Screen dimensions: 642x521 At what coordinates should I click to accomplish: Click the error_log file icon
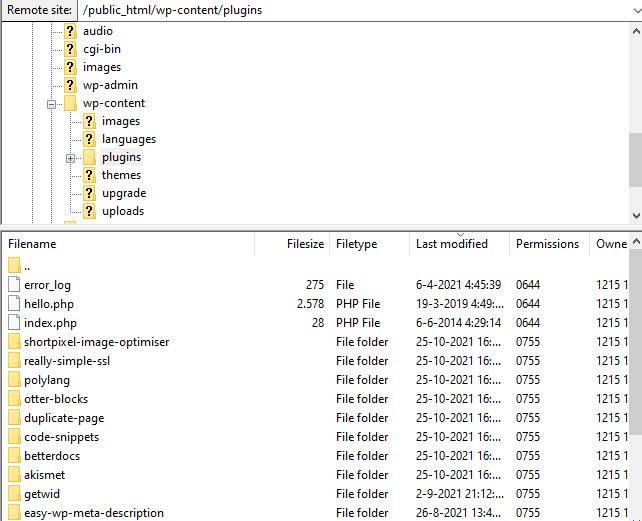coord(14,284)
